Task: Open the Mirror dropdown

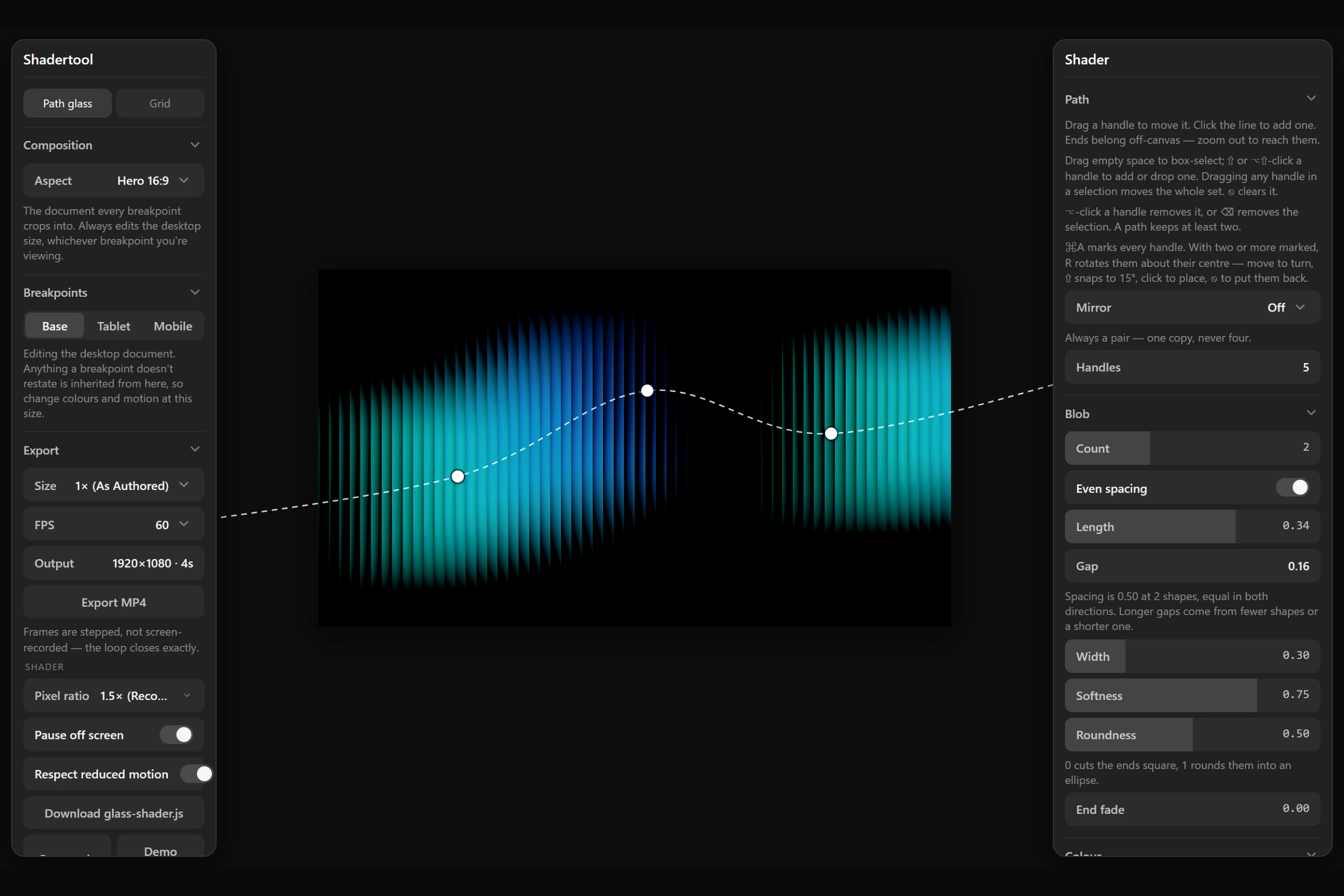Action: pyautogui.click(x=1192, y=308)
